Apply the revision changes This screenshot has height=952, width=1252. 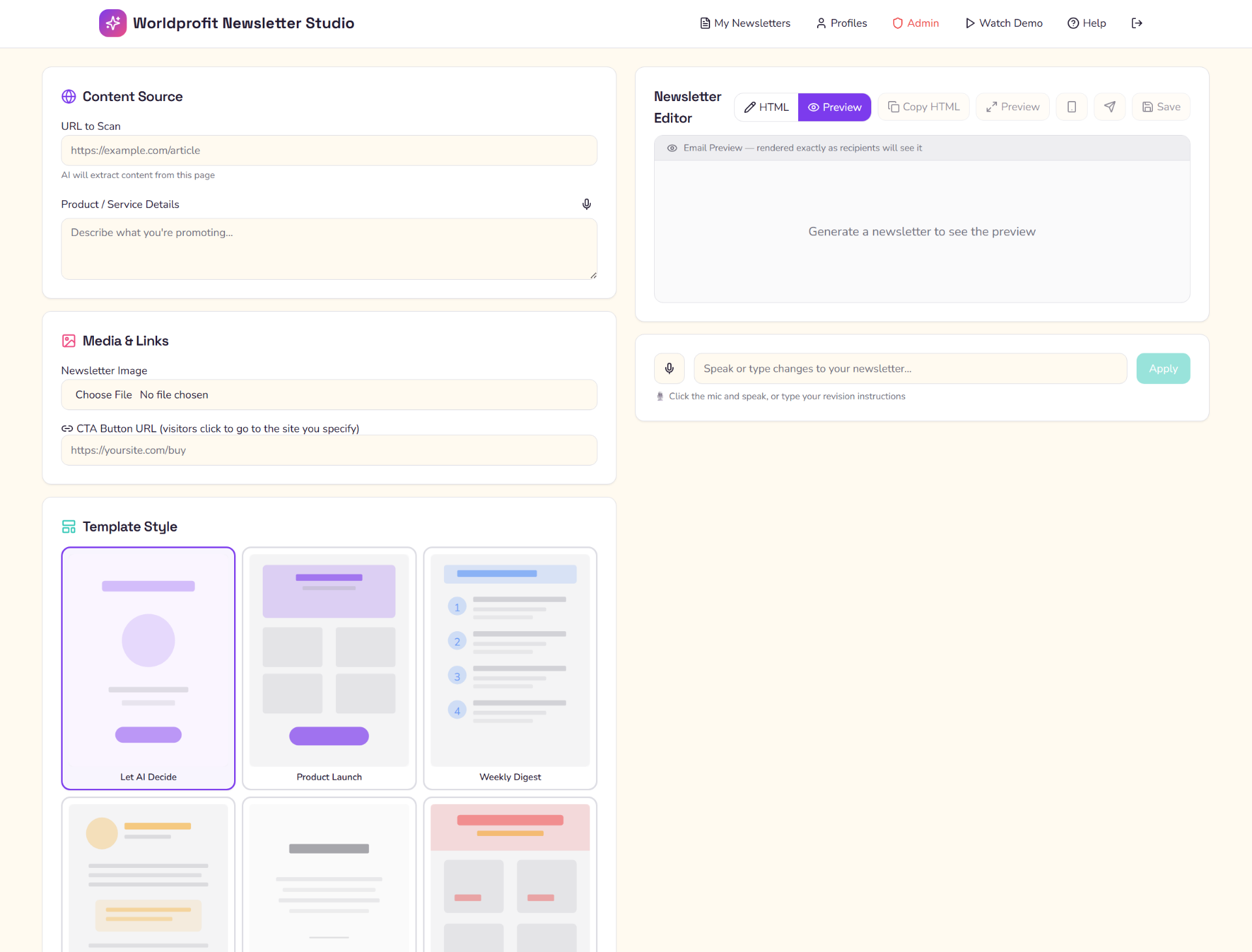(x=1163, y=368)
